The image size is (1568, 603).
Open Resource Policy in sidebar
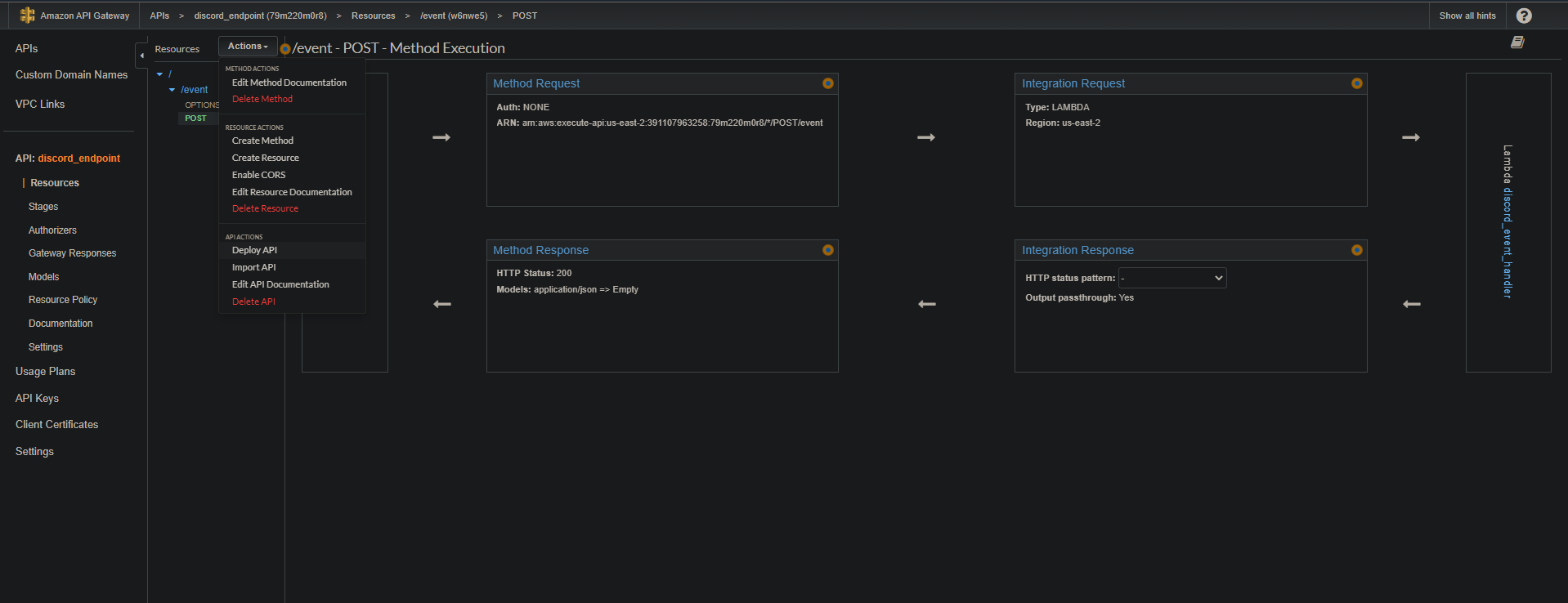point(63,300)
